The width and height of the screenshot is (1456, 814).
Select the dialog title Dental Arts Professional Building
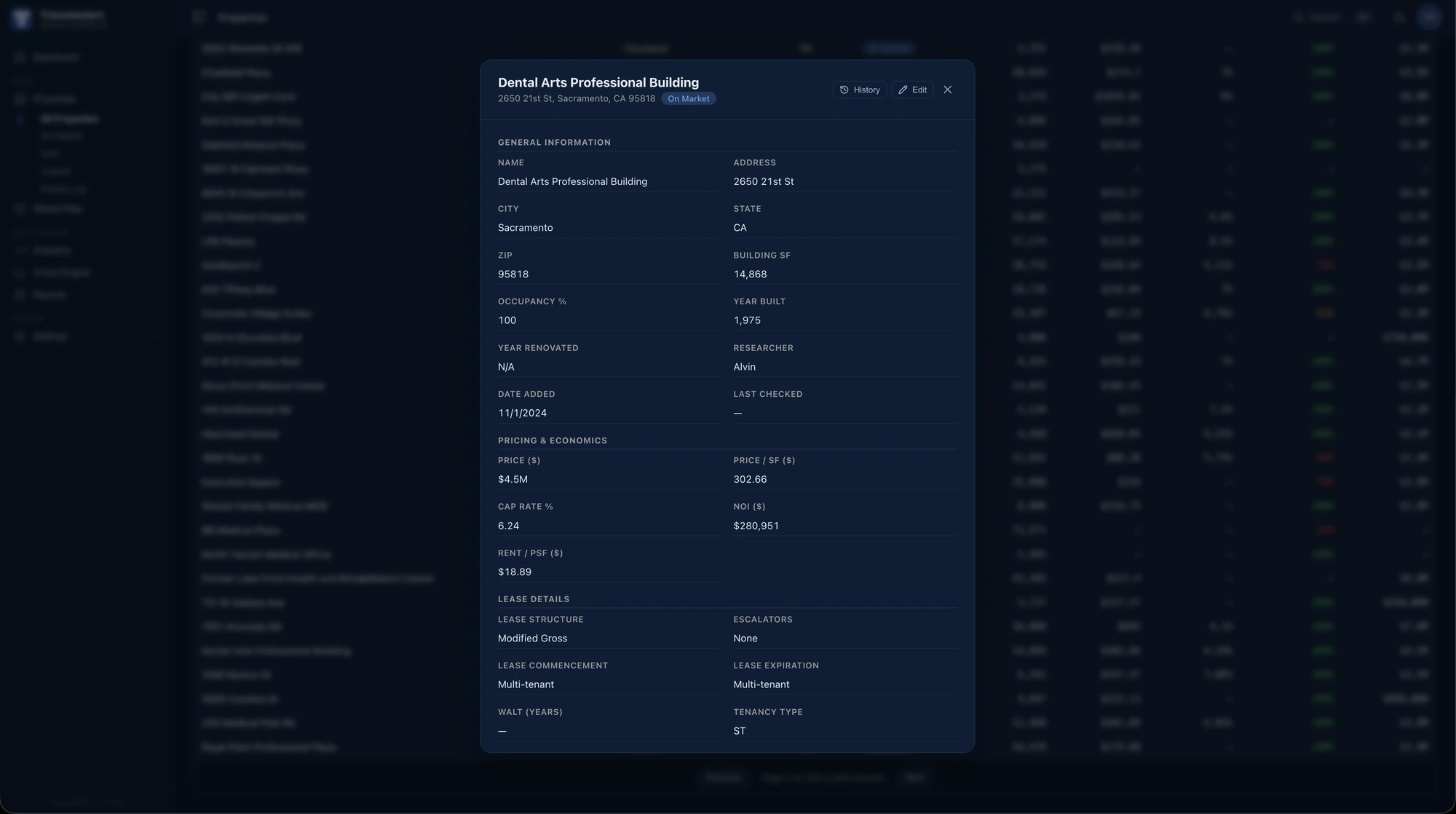[x=598, y=82]
